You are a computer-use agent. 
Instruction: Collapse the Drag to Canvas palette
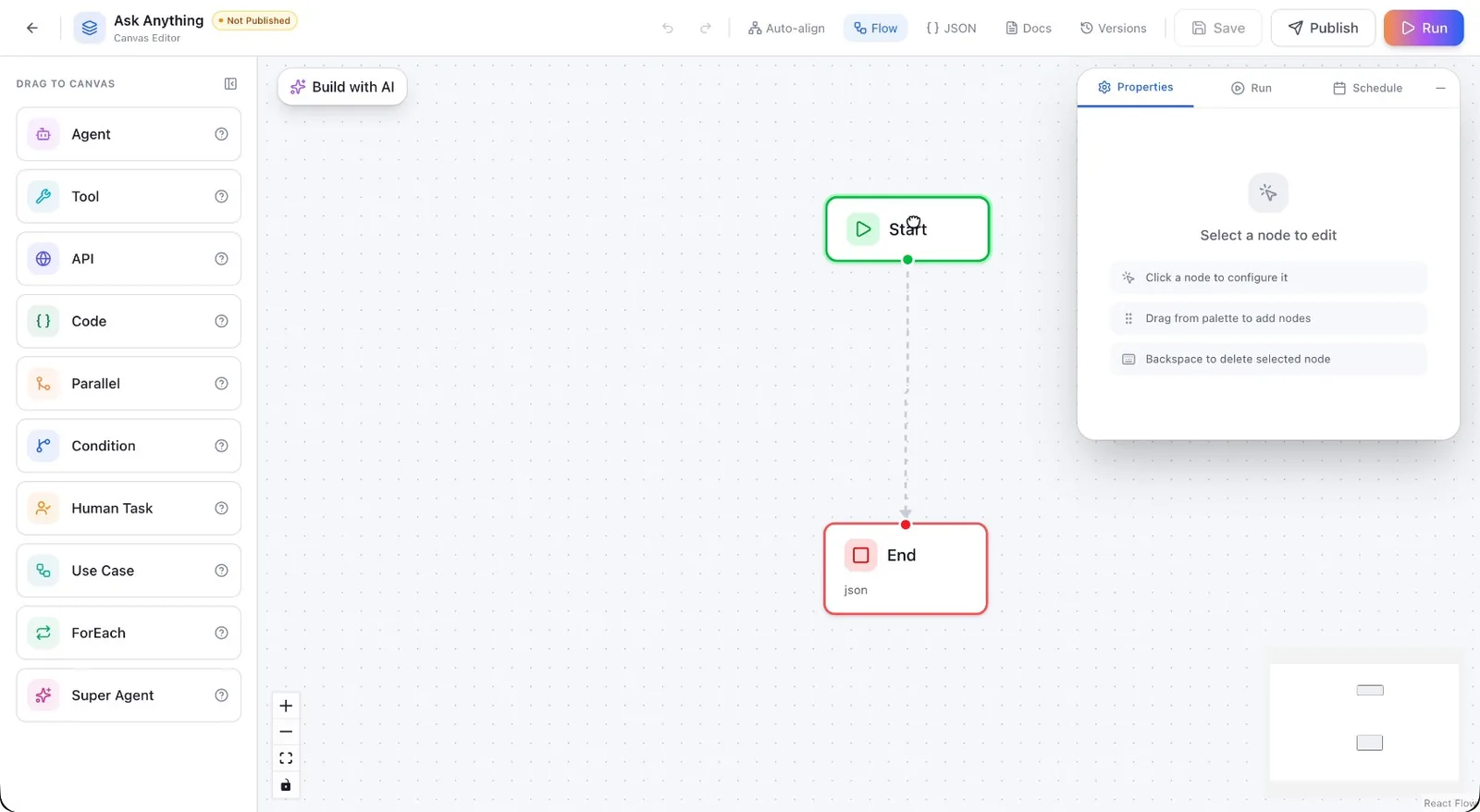(x=230, y=83)
